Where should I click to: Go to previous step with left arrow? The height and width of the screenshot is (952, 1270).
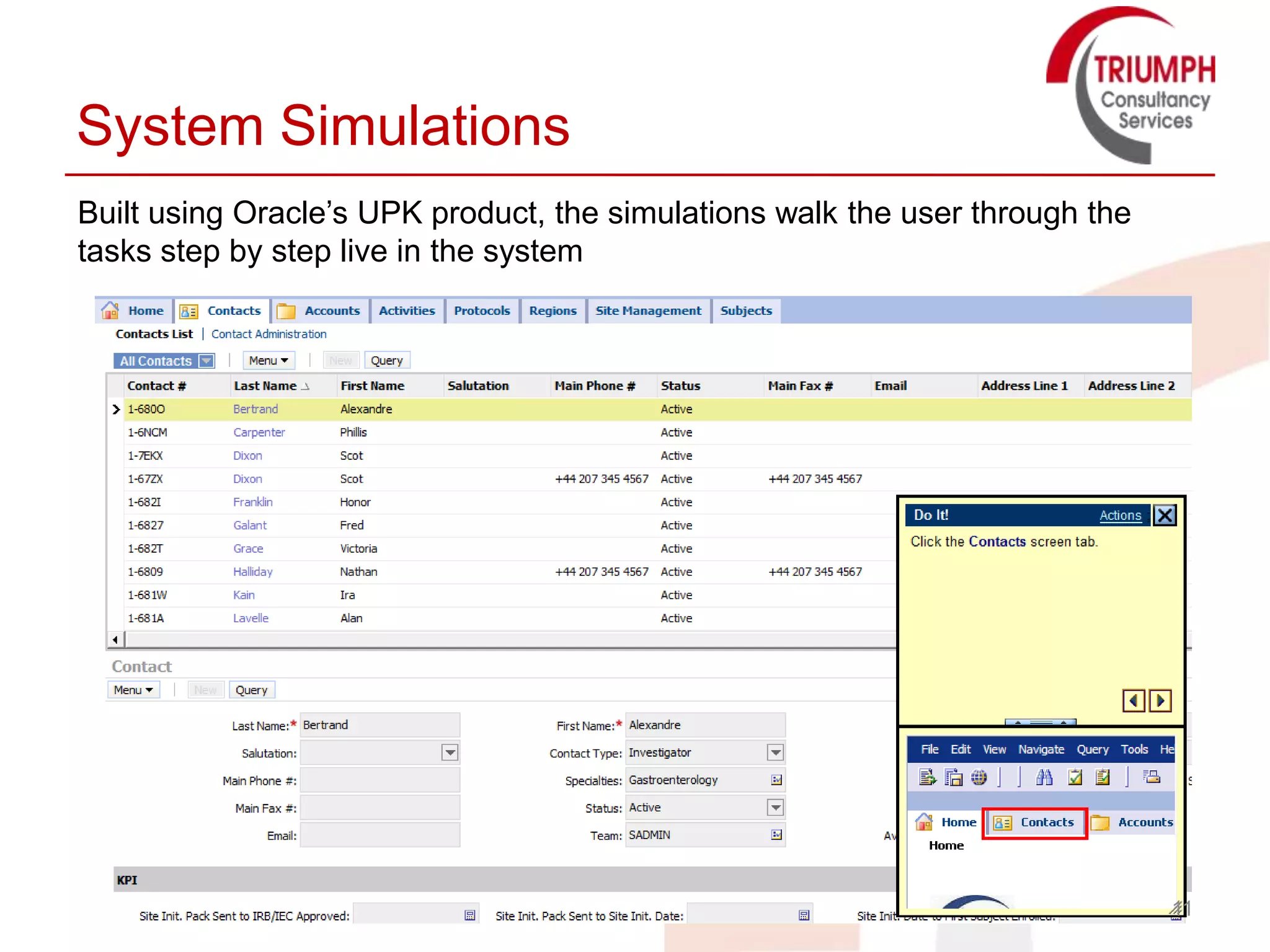(x=1134, y=701)
